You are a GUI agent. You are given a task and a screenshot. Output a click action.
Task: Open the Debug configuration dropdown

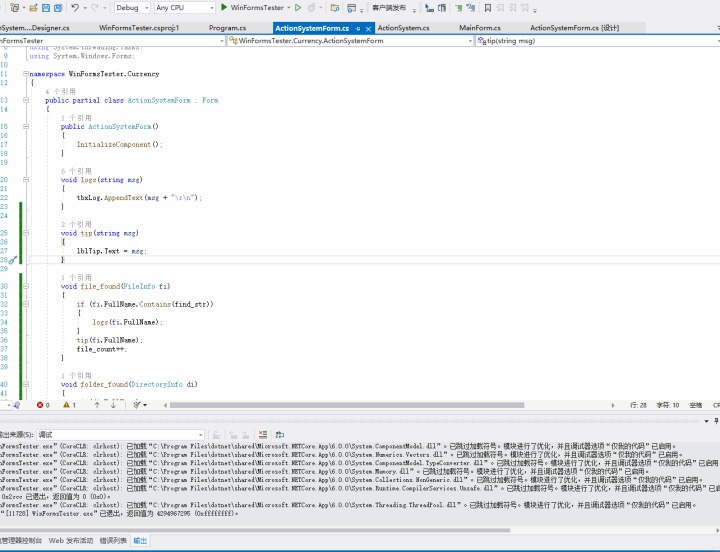[132, 7]
